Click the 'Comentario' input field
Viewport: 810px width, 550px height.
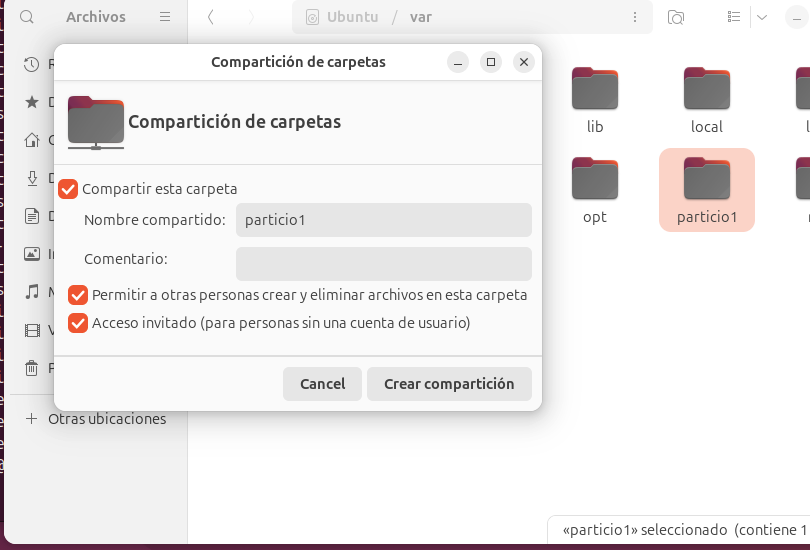pos(383,264)
